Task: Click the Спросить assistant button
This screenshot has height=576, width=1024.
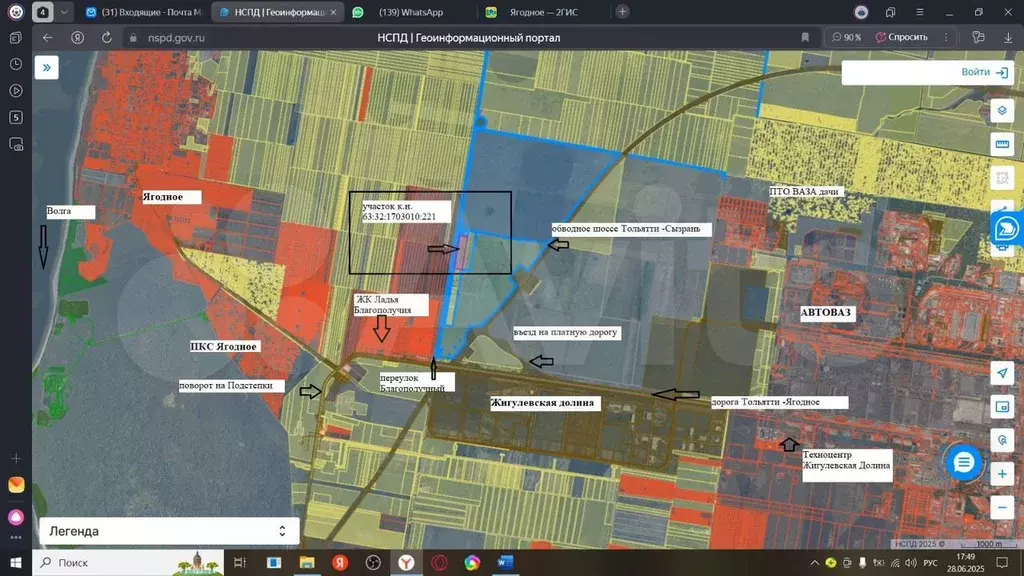Action: click(902, 37)
